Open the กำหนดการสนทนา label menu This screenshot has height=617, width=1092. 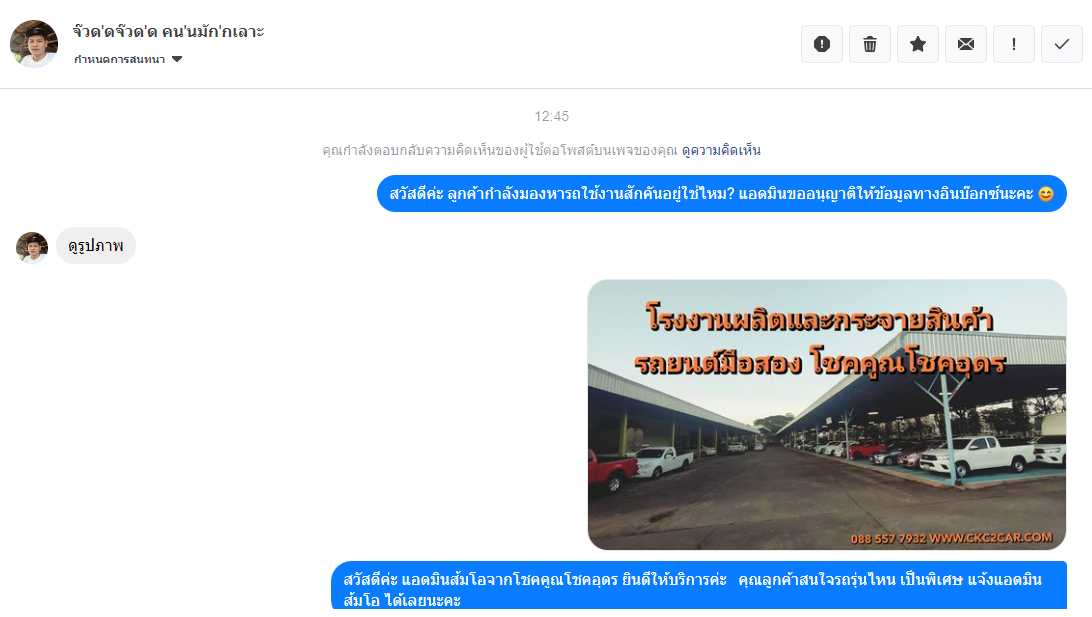tap(119, 59)
